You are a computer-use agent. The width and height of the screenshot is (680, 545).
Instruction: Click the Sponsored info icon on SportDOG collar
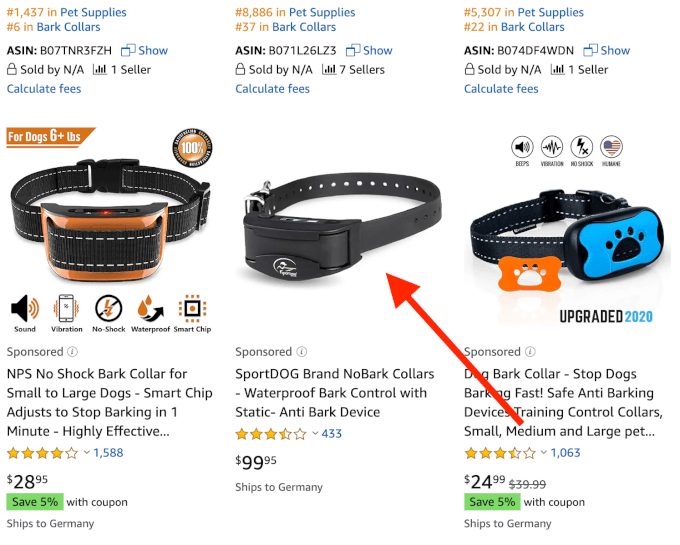[x=301, y=352]
